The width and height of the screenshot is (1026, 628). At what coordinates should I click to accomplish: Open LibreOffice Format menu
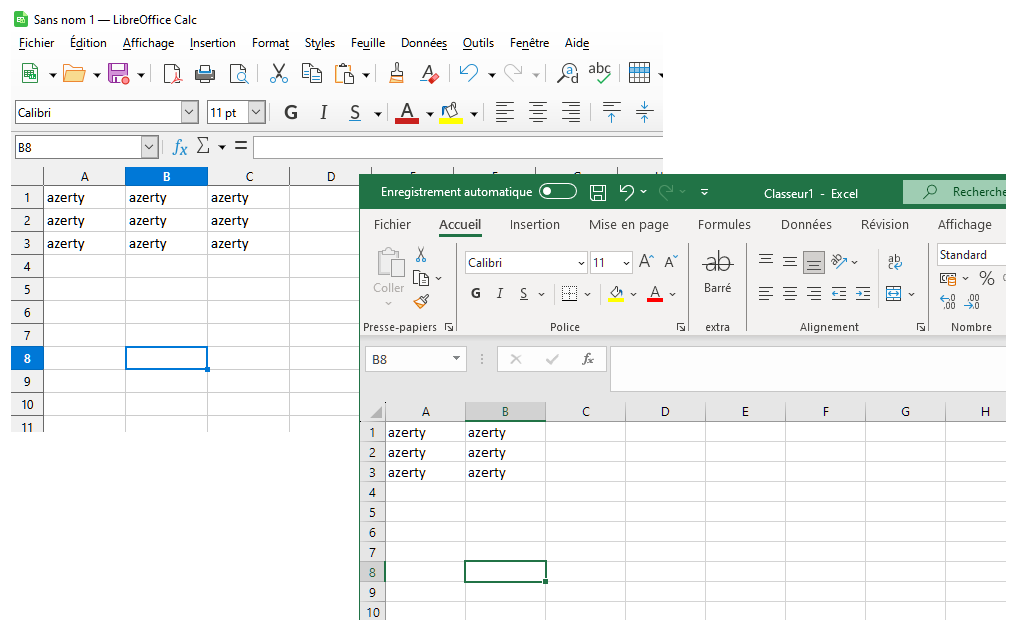coord(270,43)
